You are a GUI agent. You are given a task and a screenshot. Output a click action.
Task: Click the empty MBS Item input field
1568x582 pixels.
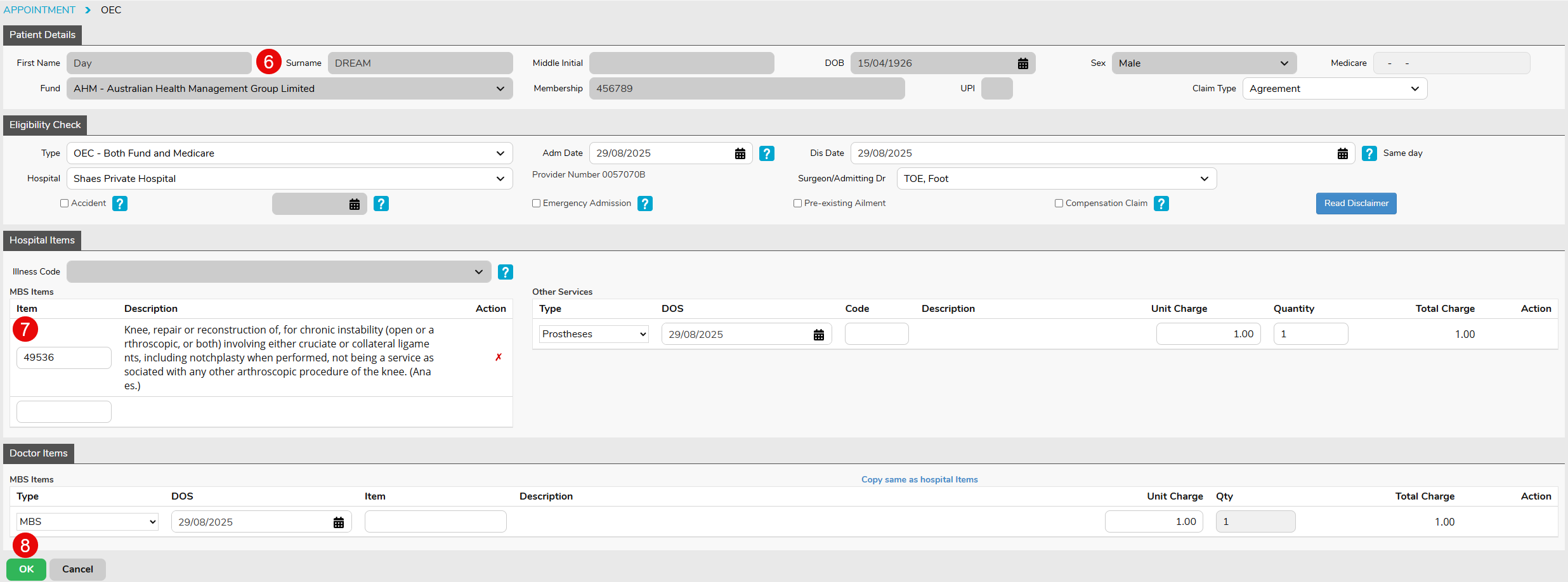[x=64, y=412]
